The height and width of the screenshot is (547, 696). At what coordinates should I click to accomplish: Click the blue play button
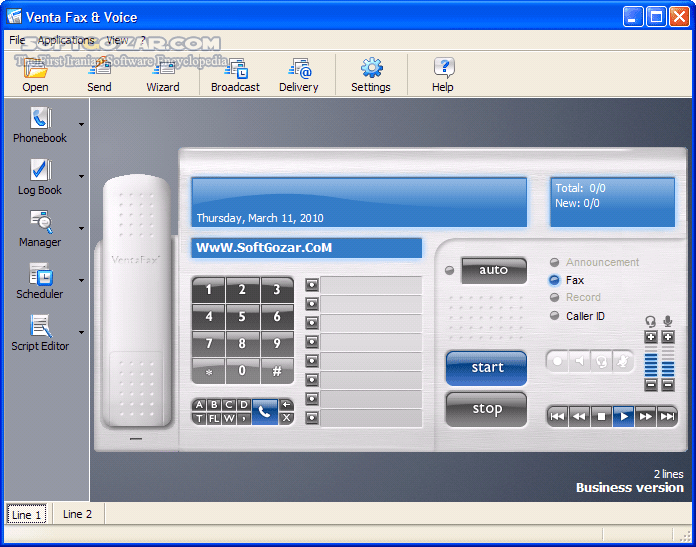623,416
